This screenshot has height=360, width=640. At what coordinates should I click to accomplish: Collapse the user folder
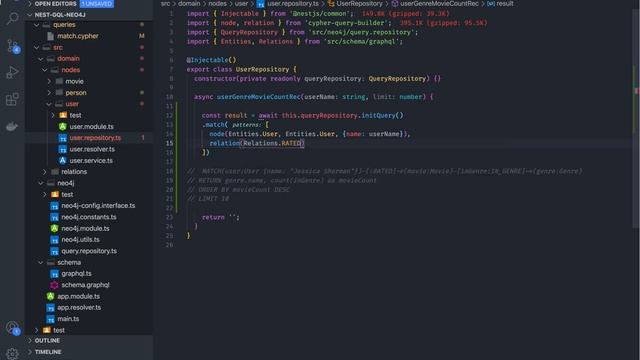[49, 104]
